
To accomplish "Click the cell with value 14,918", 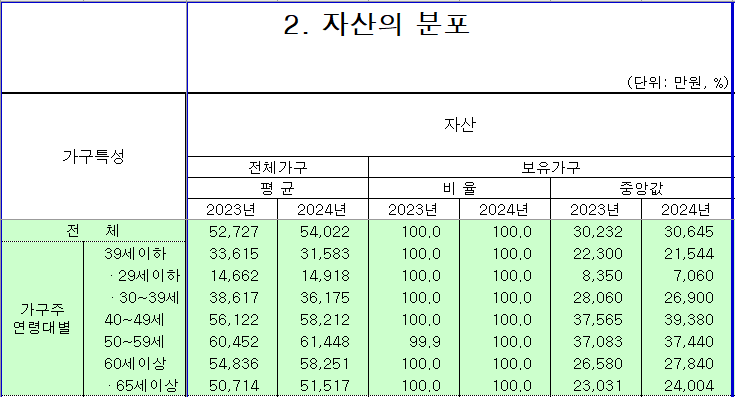I will click(323, 276).
